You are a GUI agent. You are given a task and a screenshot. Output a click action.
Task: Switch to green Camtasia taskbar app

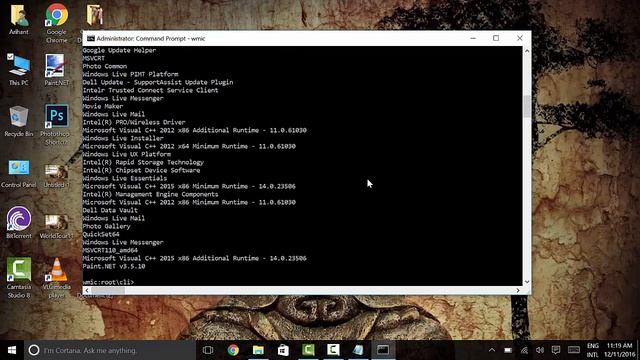[308, 350]
